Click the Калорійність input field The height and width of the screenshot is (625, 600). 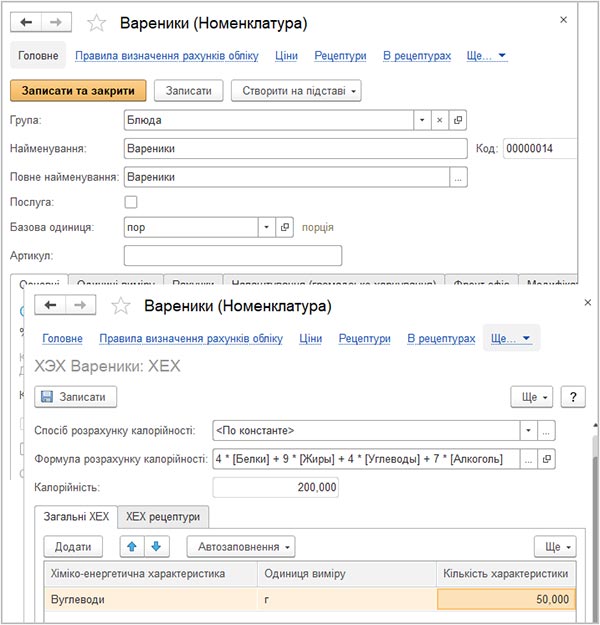pos(276,488)
